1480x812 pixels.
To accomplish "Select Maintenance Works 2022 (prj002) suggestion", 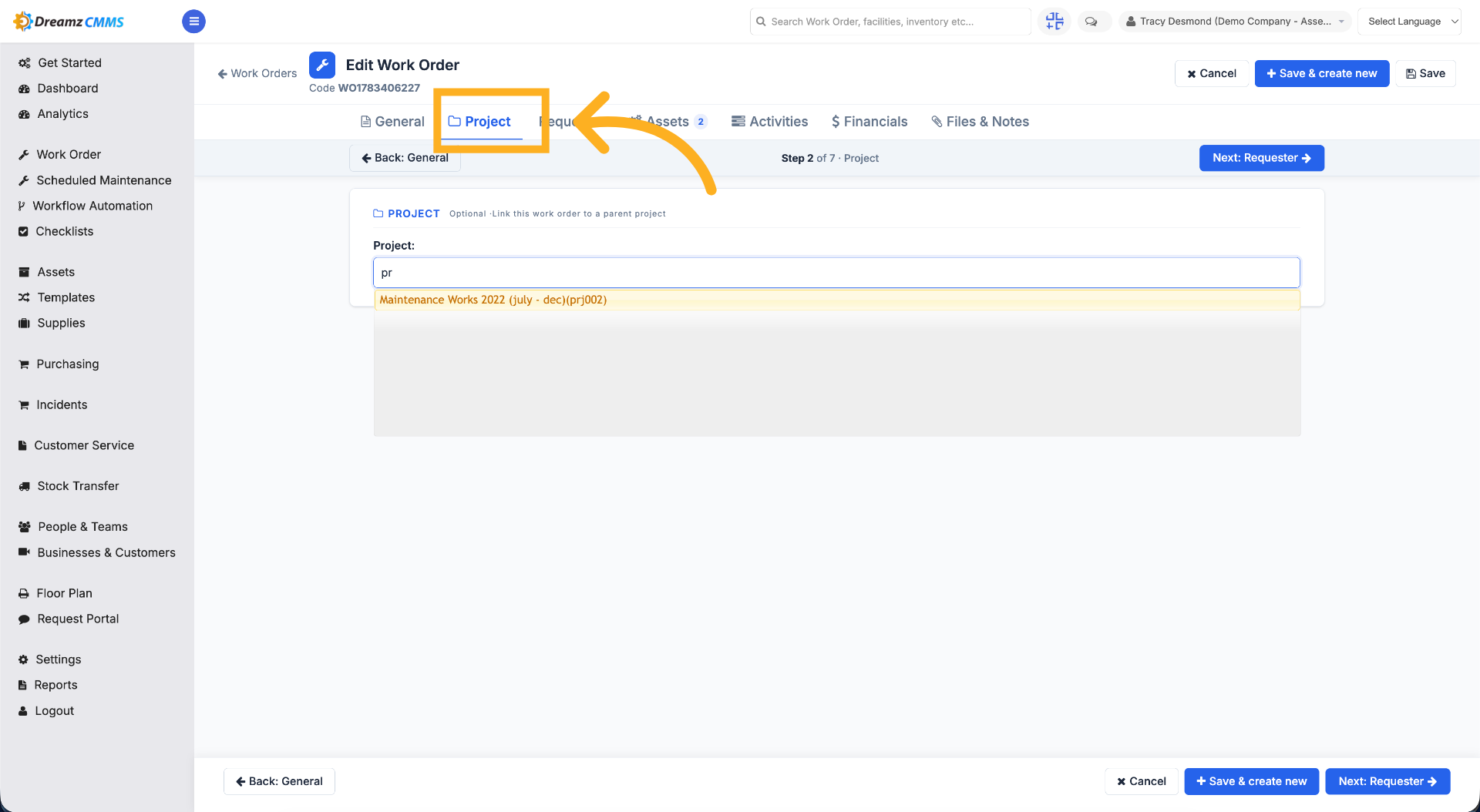I will 836,300.
